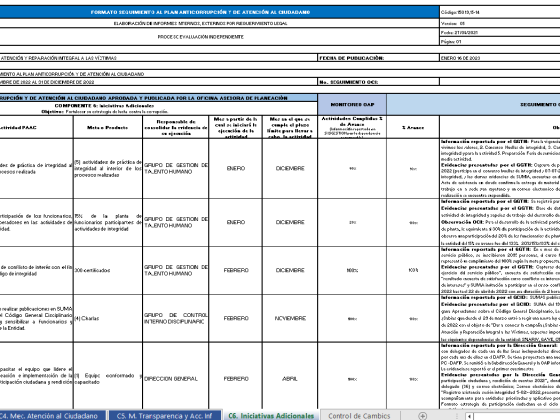Select the FECHA DE PUBLICACIÓN label cell
The width and height of the screenshot is (560, 420).
coord(378,58)
